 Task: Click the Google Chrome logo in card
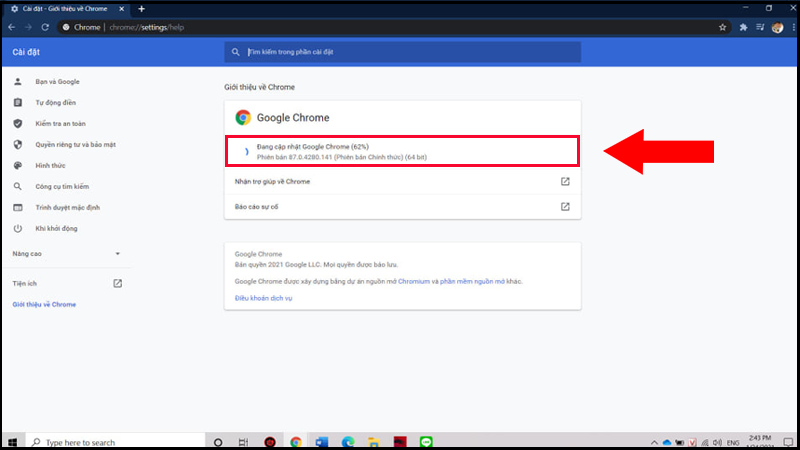click(x=243, y=117)
